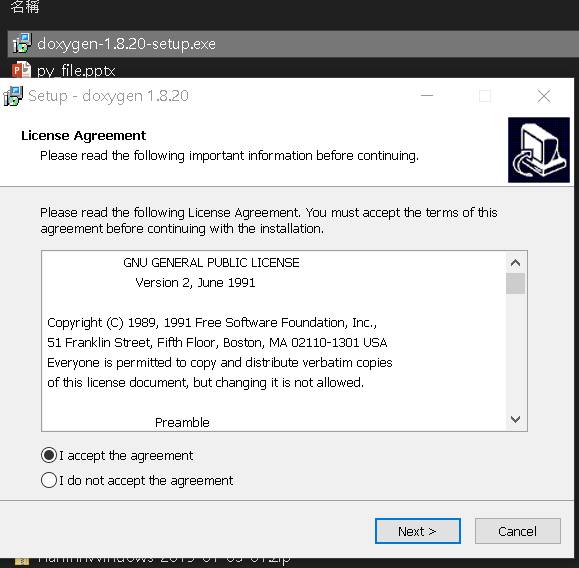Screen dimensions: 579x568
Task: Click 'Version 2, June 1991' text line
Action: point(195,283)
